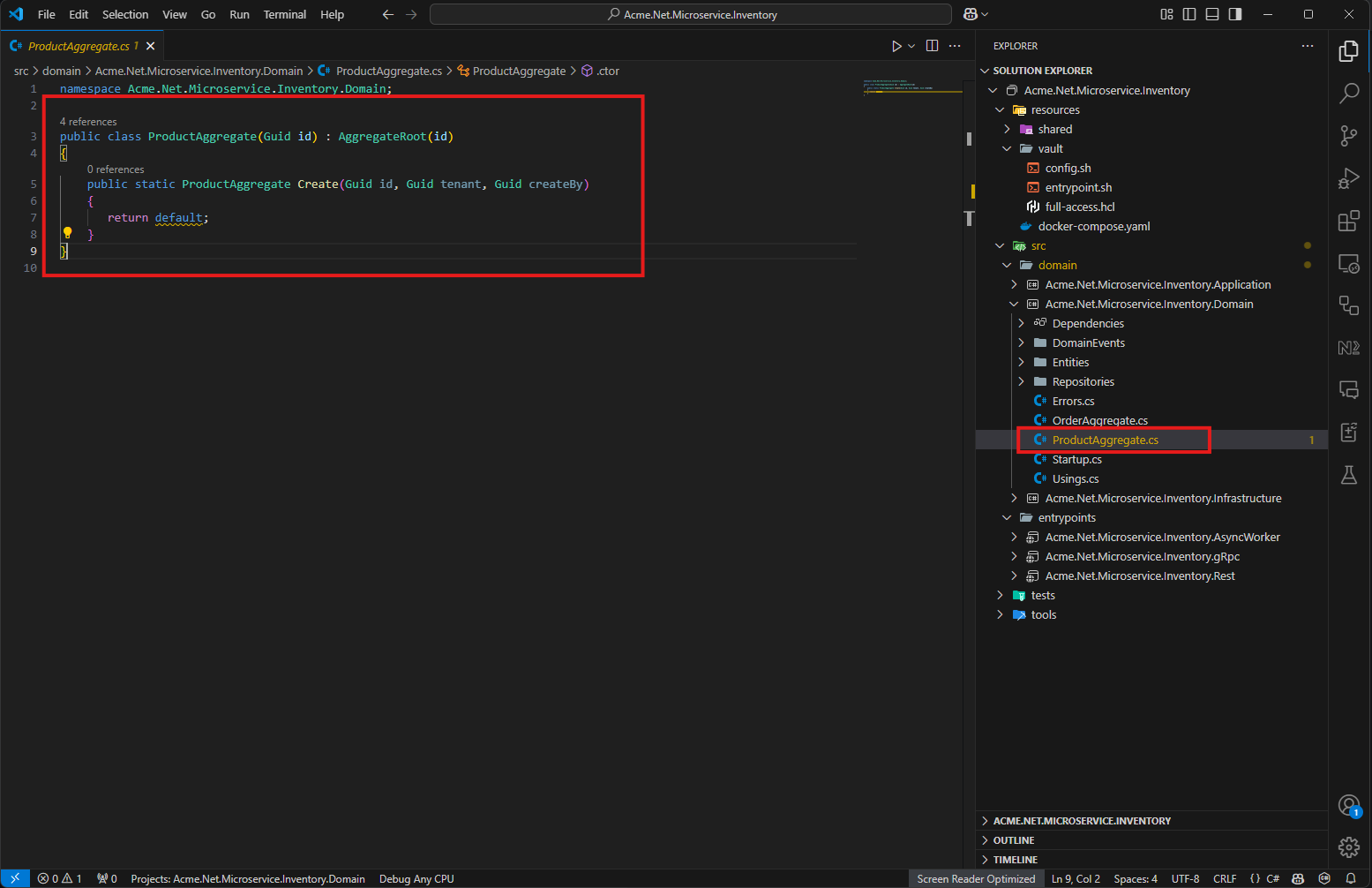
Task: Open the Go menu
Action: 208,14
